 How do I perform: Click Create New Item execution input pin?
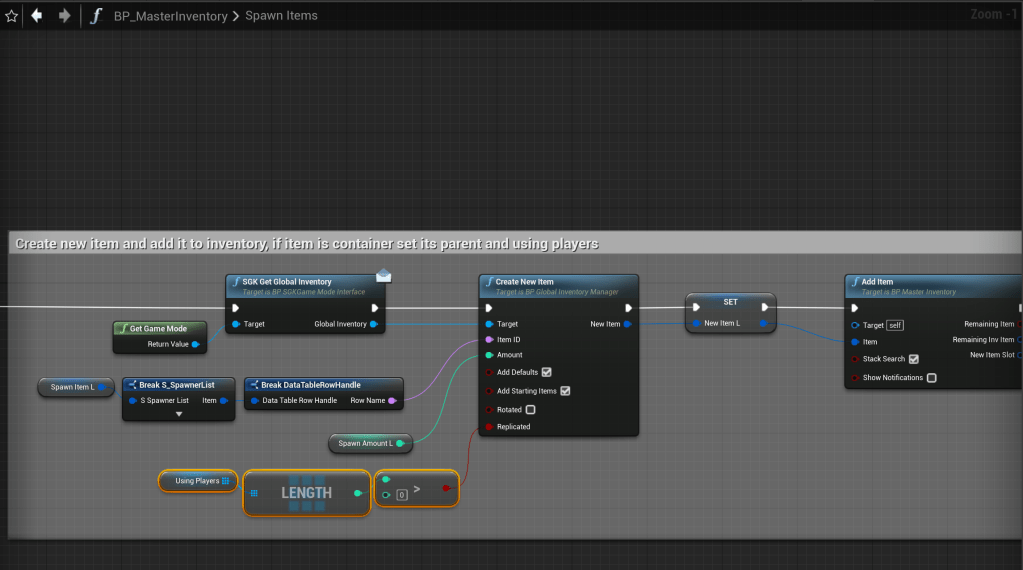pos(489,308)
